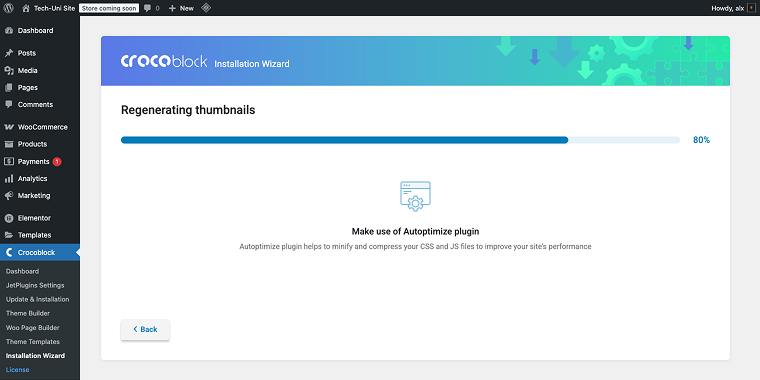Click the Installation Wizard header title
The width and height of the screenshot is (760, 380).
click(x=252, y=63)
